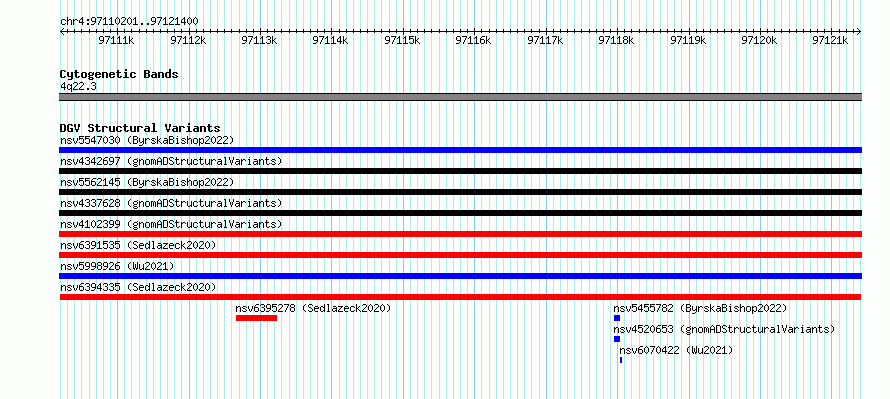Select the blue nsv5547030 variant bar
The image size is (890, 399).
coord(460,150)
